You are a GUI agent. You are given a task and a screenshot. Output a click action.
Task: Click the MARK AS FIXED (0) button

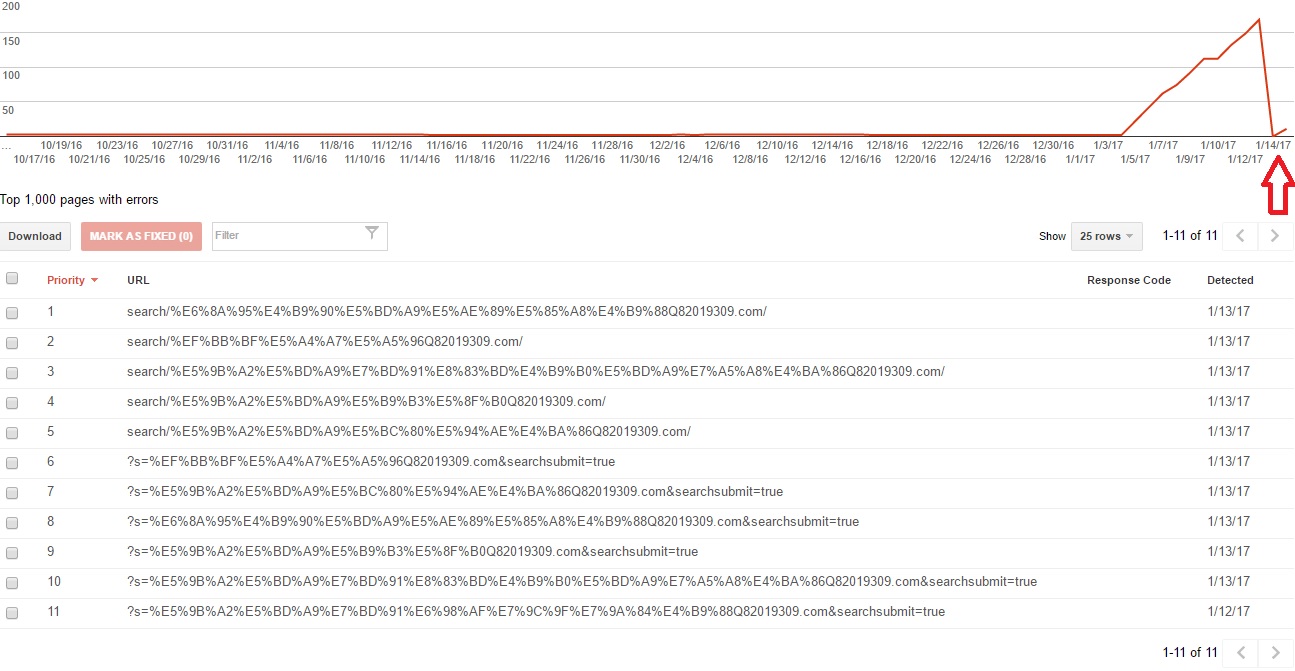(141, 236)
